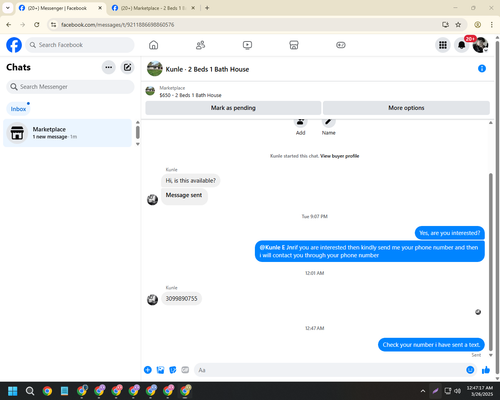
Task: Open the Facebook menu grid icon
Action: [443, 45]
